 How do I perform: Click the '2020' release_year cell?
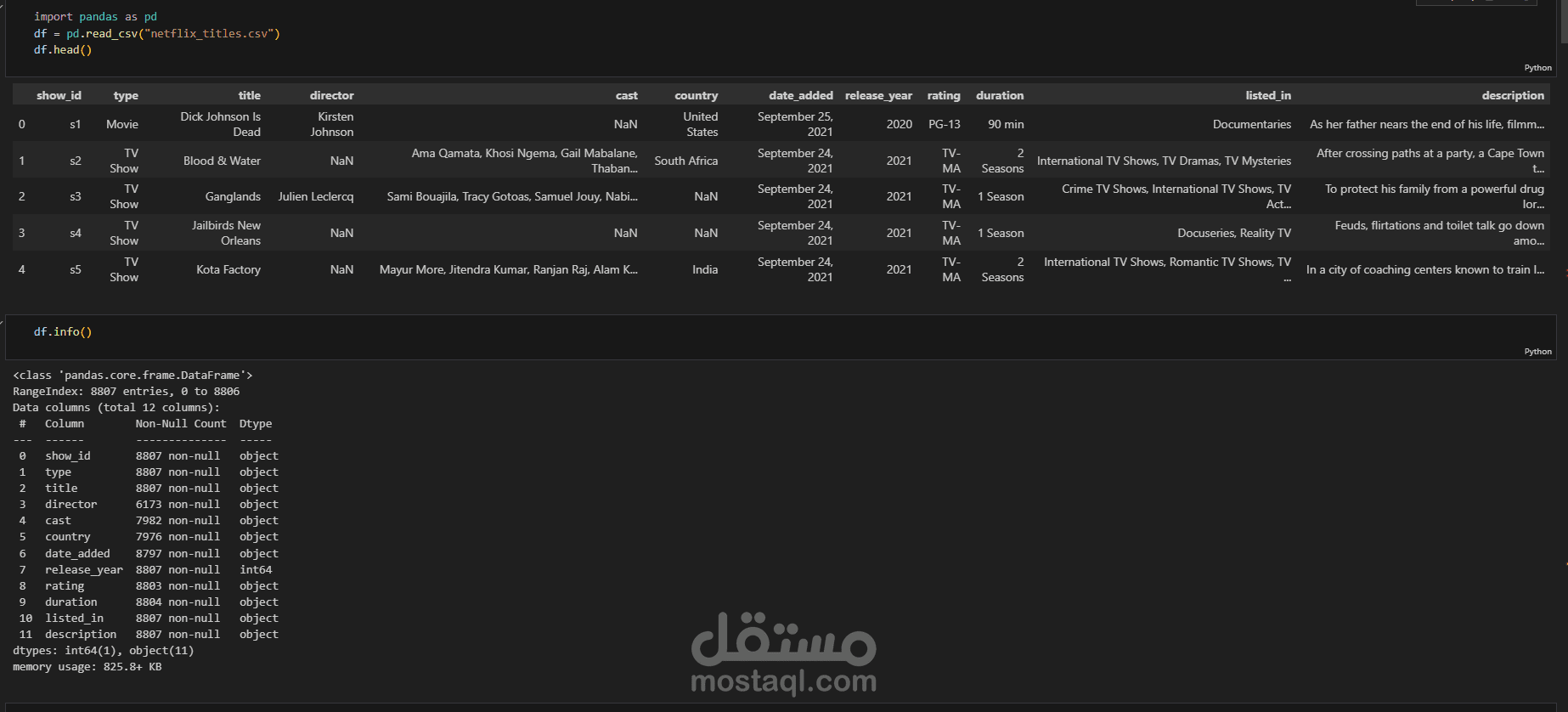[900, 125]
